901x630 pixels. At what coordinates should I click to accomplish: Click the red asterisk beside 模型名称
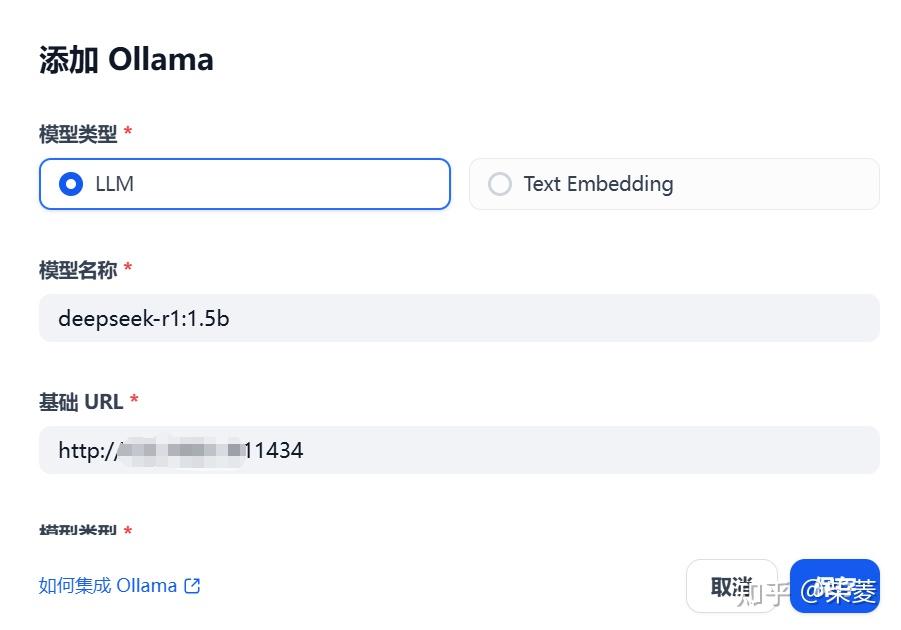(x=128, y=268)
